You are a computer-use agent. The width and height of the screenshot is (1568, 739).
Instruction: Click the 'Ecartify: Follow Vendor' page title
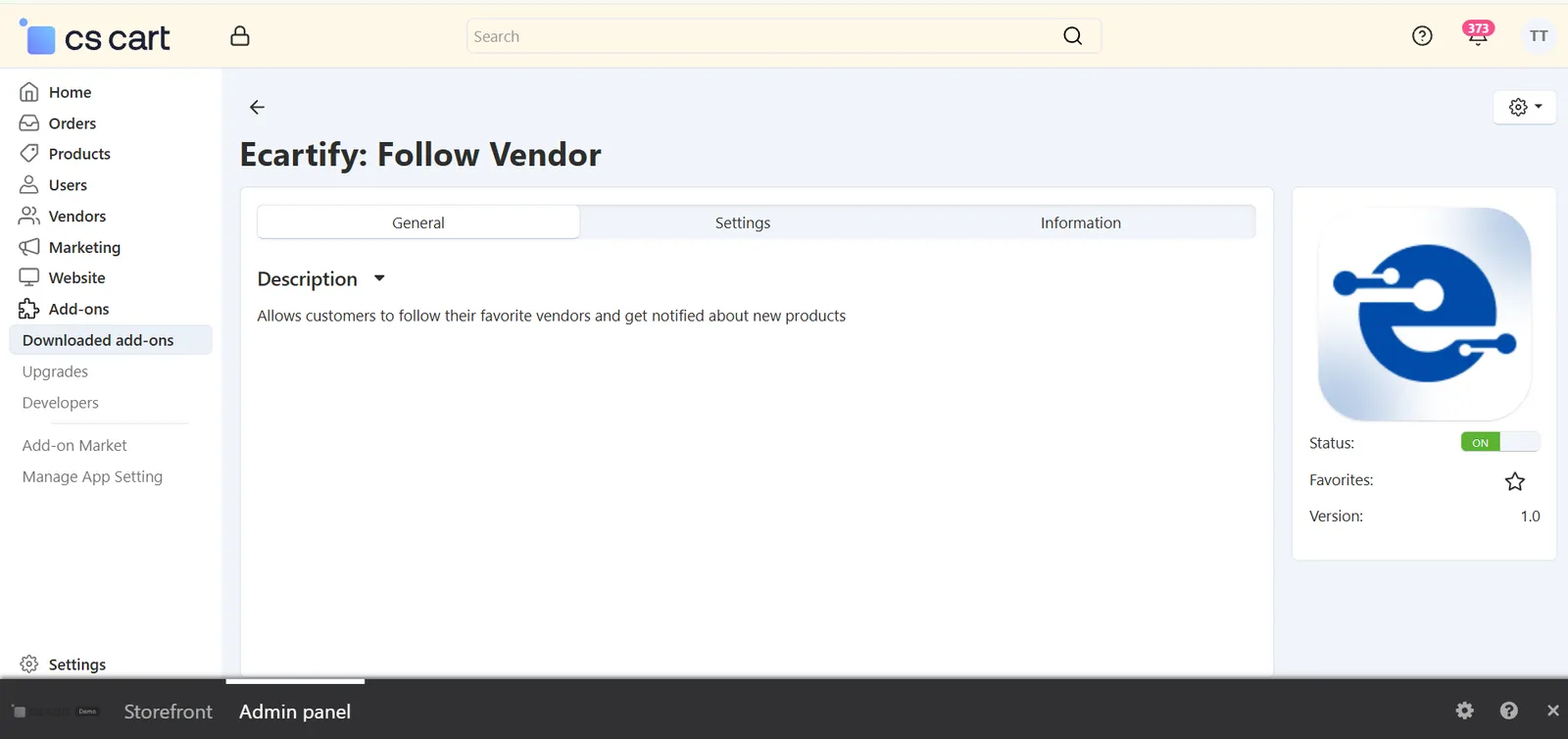point(420,155)
